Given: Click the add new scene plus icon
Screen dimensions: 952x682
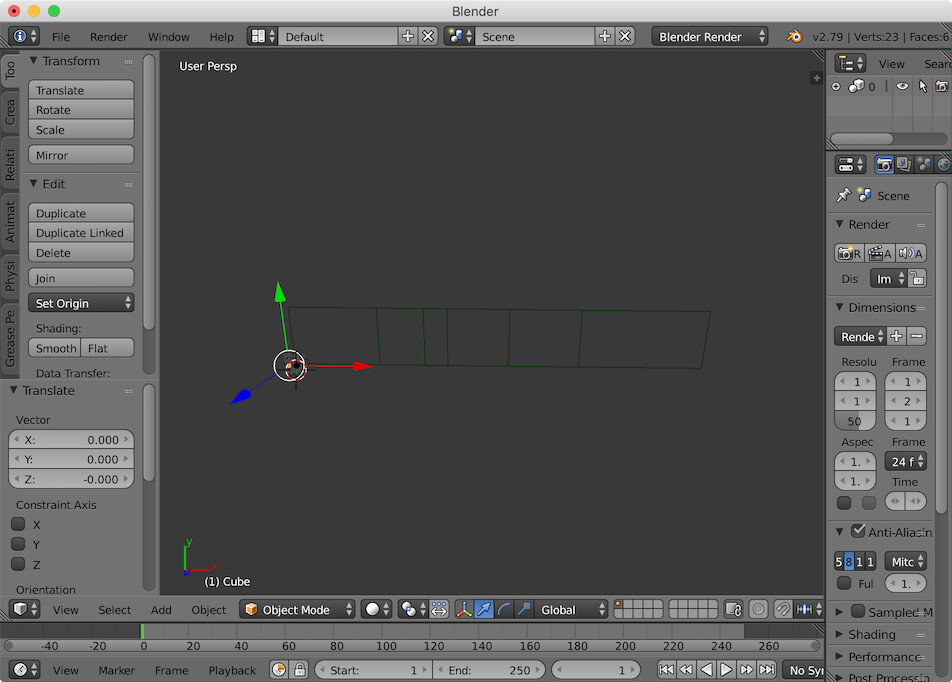Looking at the screenshot, I should [604, 36].
